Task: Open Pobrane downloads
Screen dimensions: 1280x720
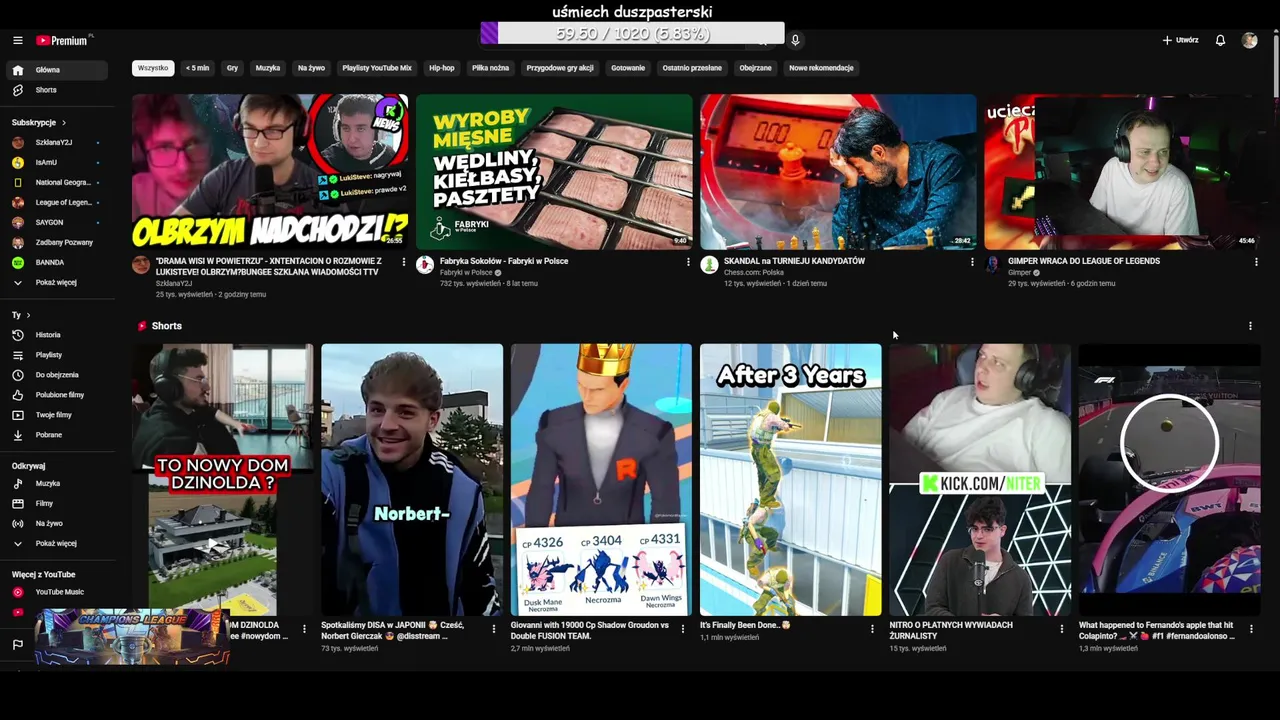Action: point(56,435)
